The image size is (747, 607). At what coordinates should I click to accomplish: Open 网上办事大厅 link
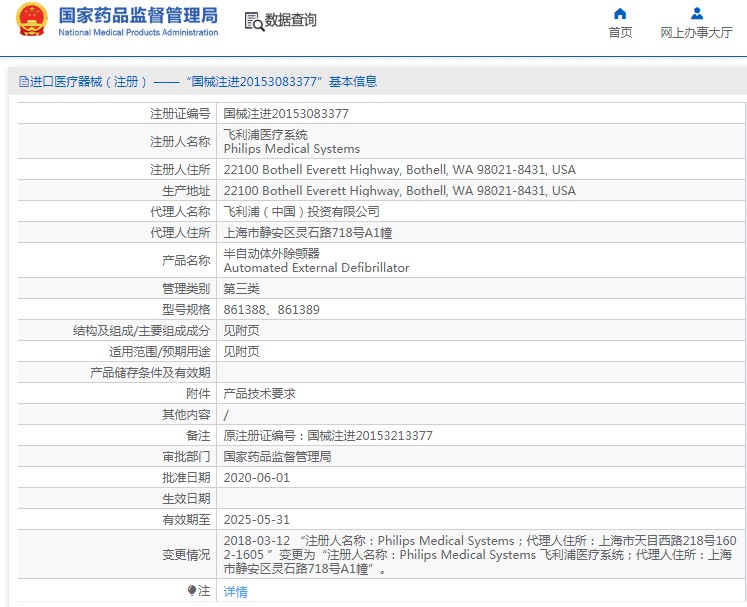click(x=696, y=32)
